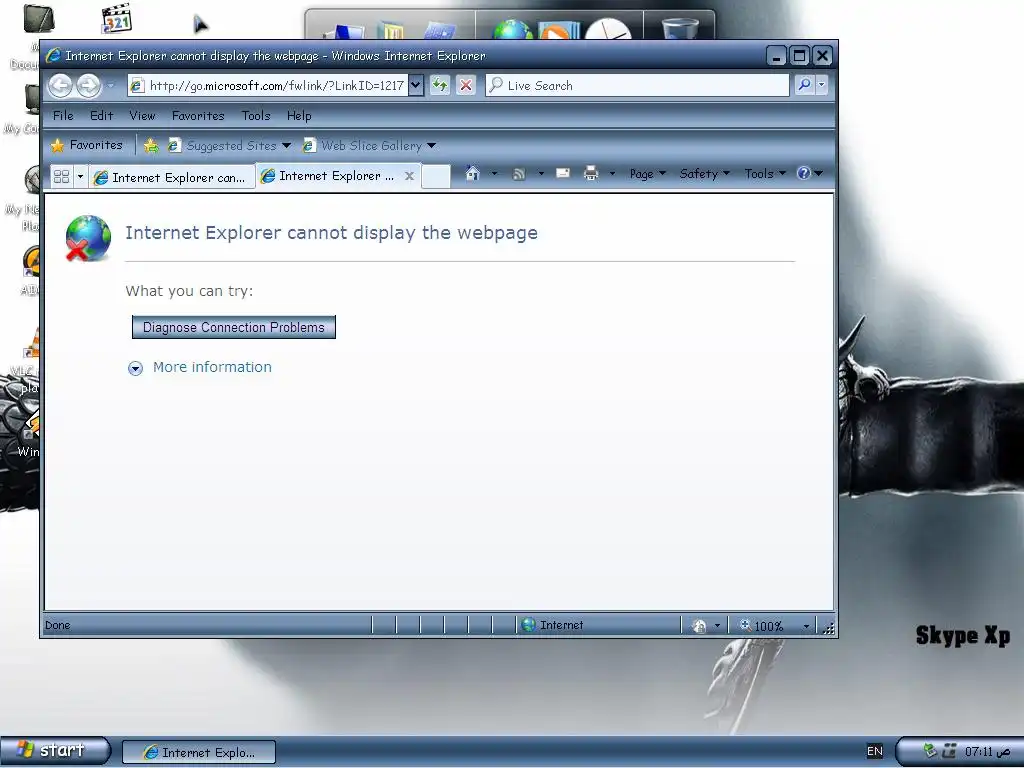Screen dimensions: 1024x768
Task: Open Print options dropdown arrow
Action: click(x=612, y=173)
